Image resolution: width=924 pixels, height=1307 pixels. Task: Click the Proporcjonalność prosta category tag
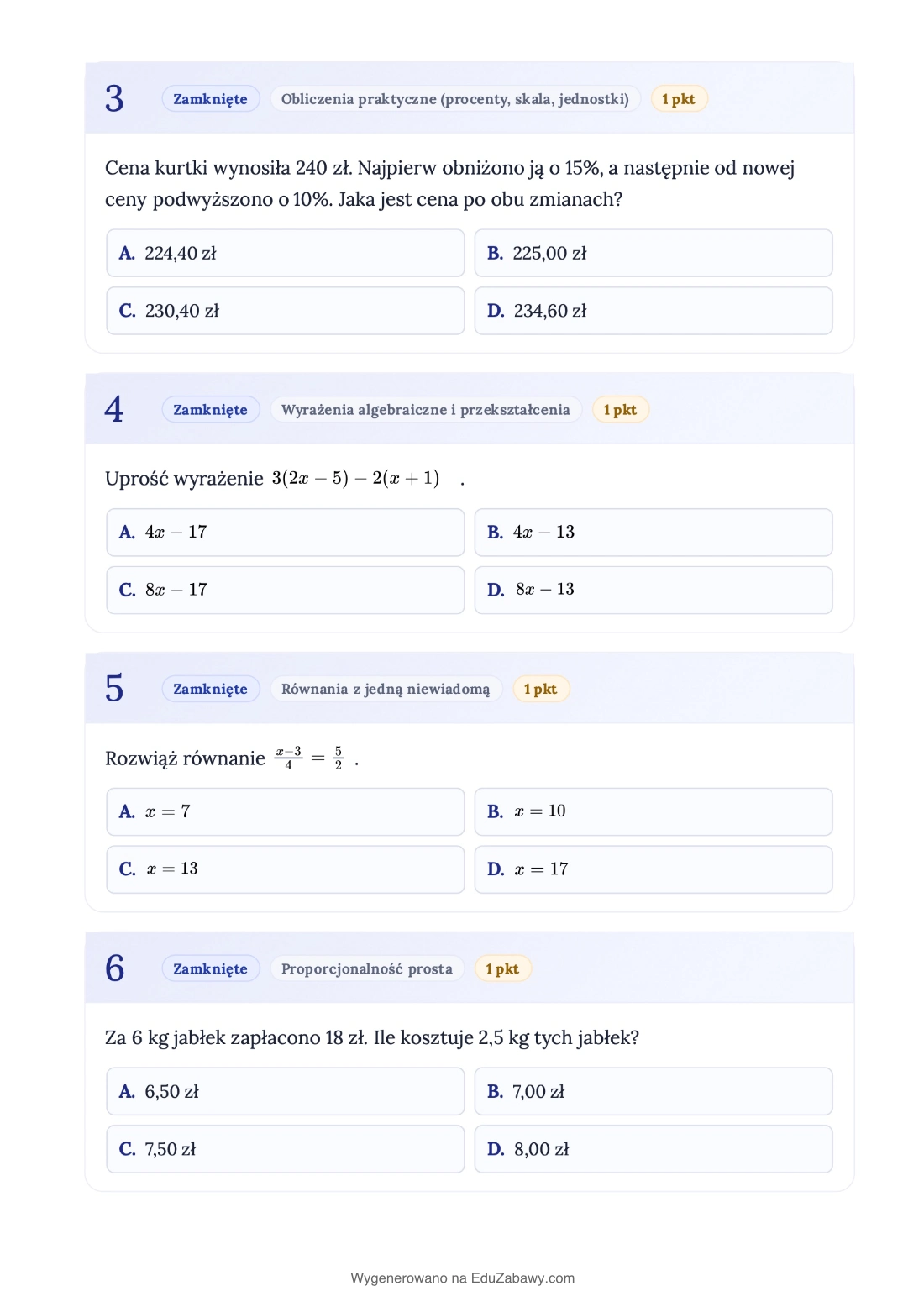point(366,968)
